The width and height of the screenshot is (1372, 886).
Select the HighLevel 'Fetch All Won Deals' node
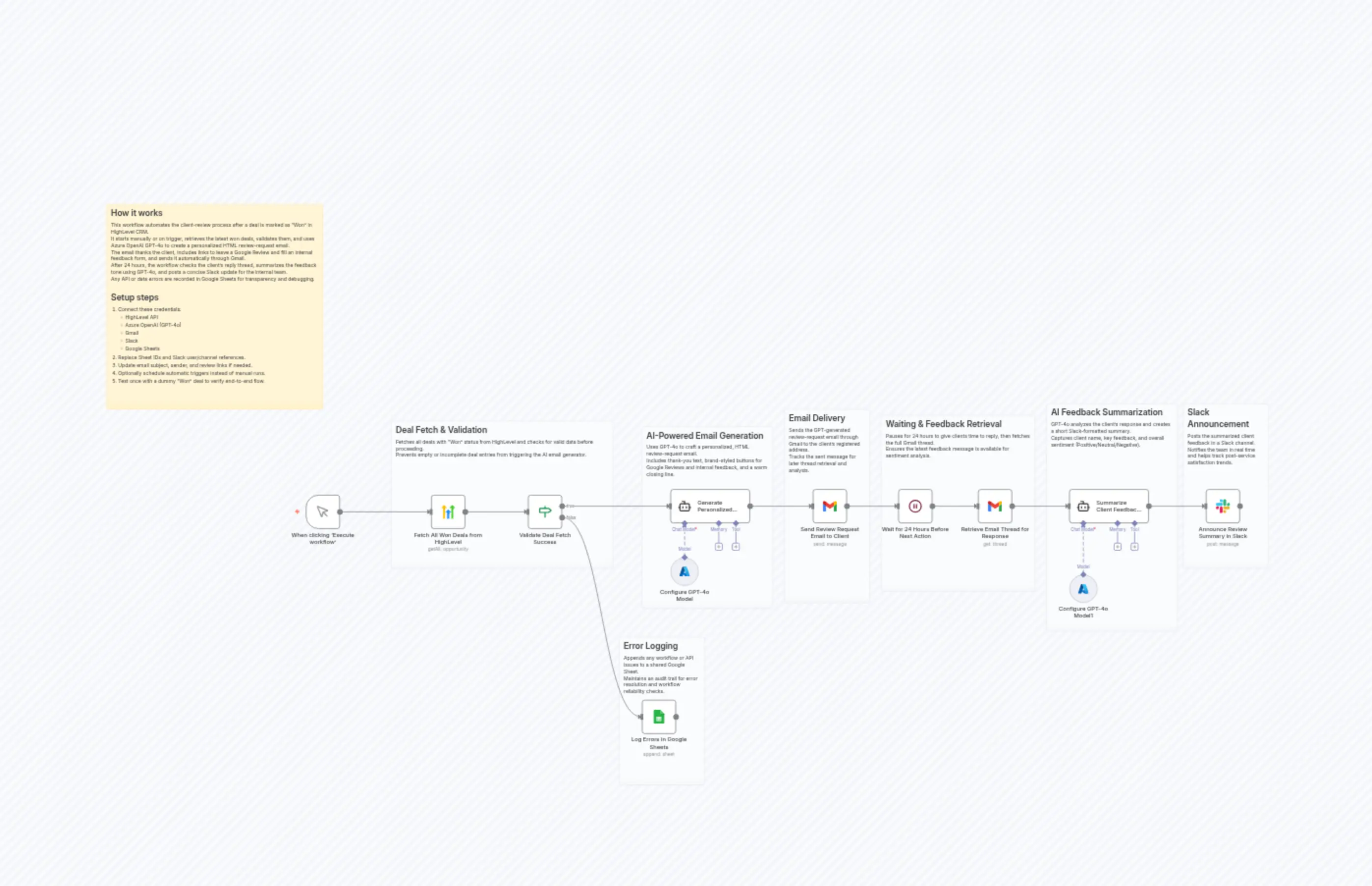point(448,512)
